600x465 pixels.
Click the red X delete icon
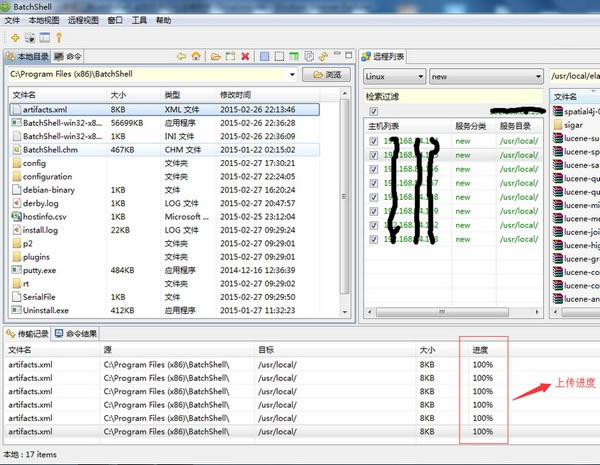(245, 56)
